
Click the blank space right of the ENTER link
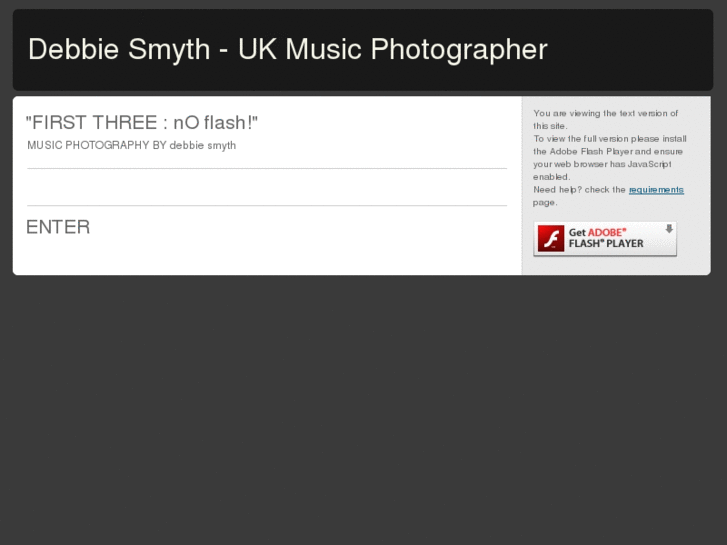(x=300, y=228)
